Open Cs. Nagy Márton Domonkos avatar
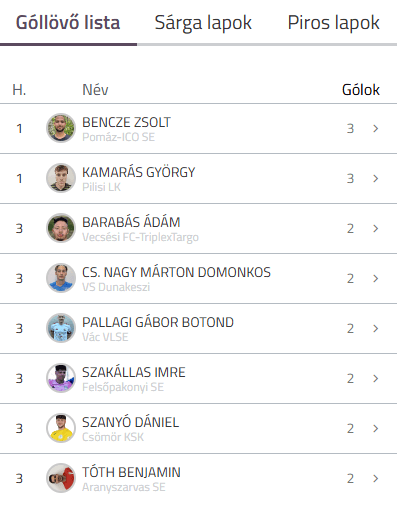This screenshot has width=399, height=506. (x=61, y=278)
